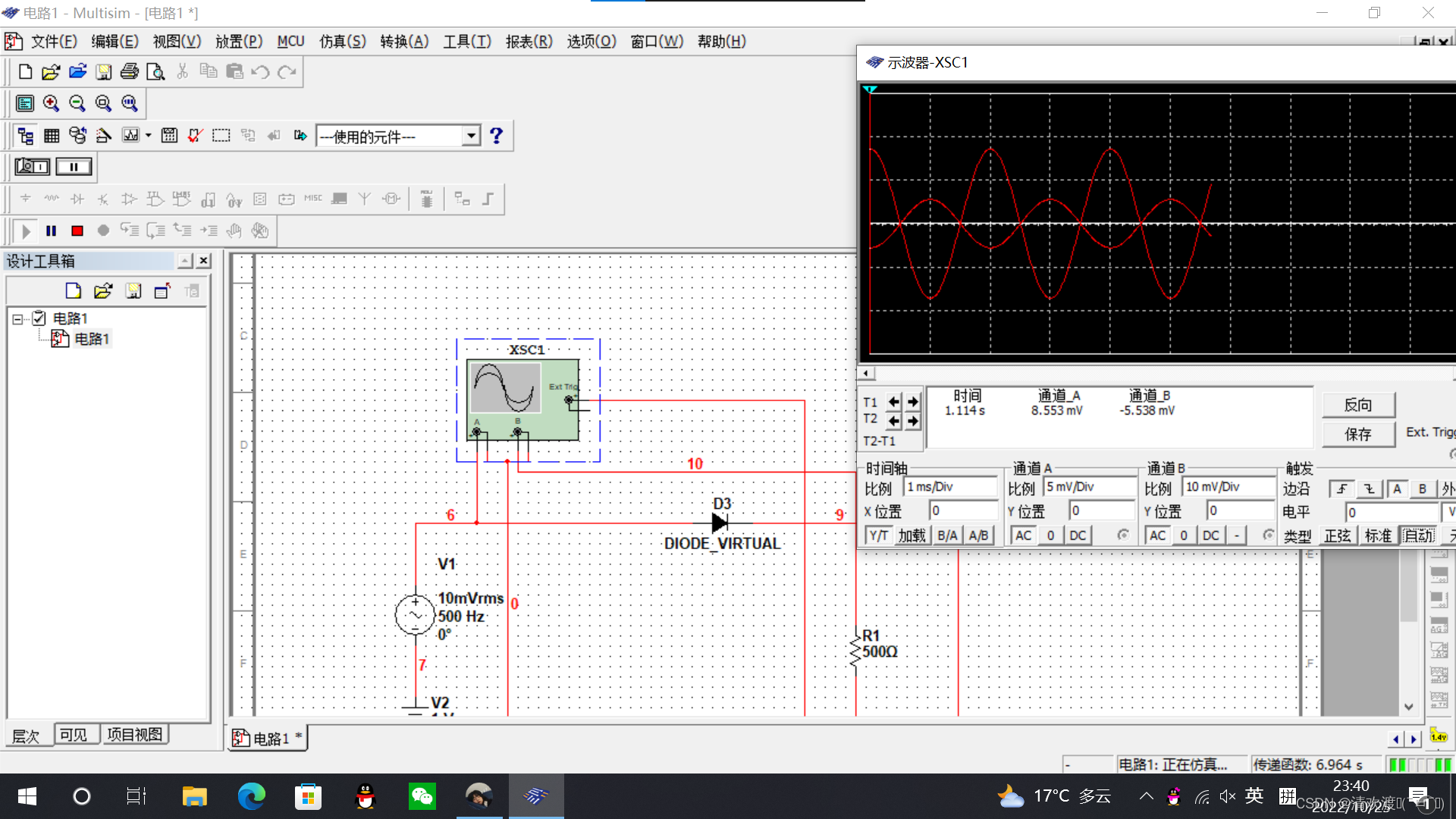The image size is (1456, 819).
Task: Click the diode component family icon
Action: [x=77, y=199]
